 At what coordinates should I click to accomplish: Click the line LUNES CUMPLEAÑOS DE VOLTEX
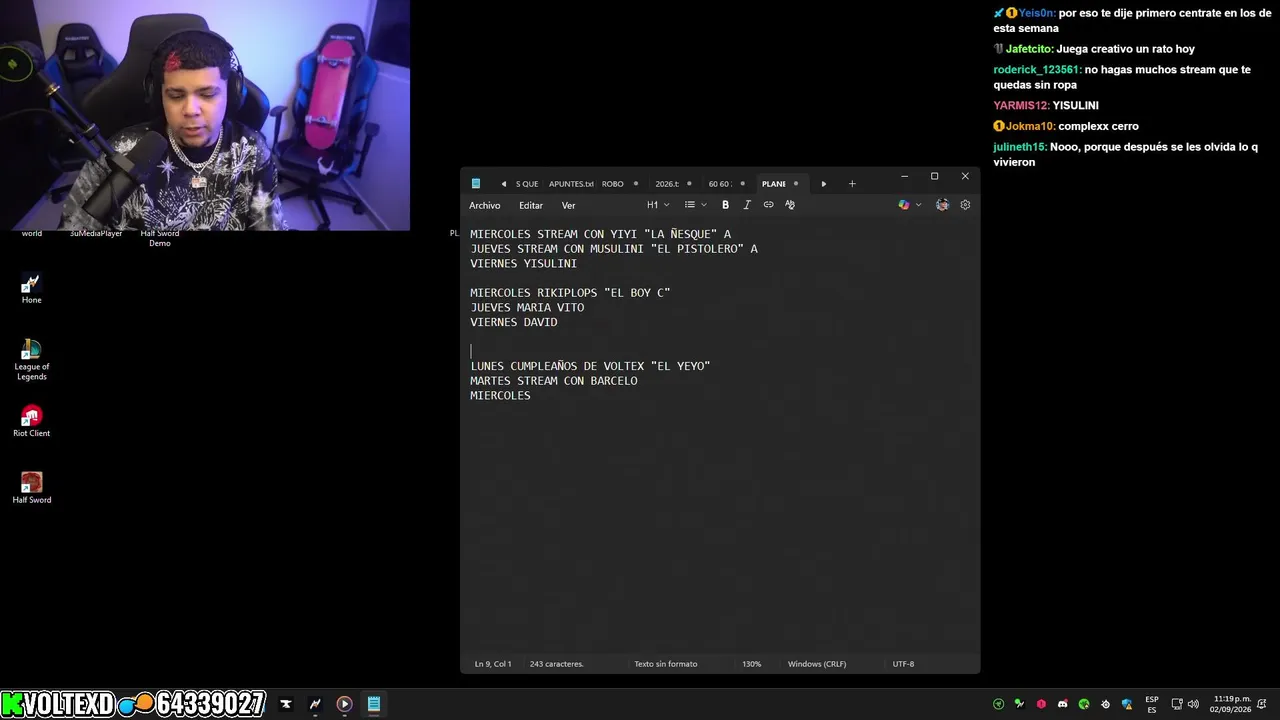click(590, 366)
